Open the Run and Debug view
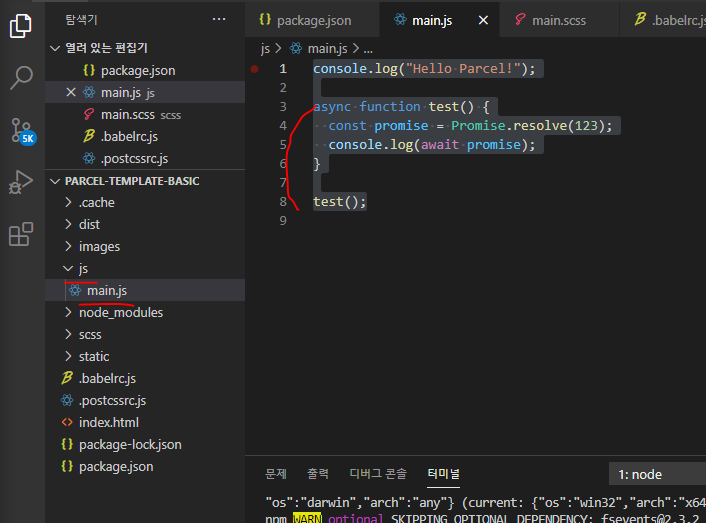The image size is (706, 523). pyautogui.click(x=21, y=182)
